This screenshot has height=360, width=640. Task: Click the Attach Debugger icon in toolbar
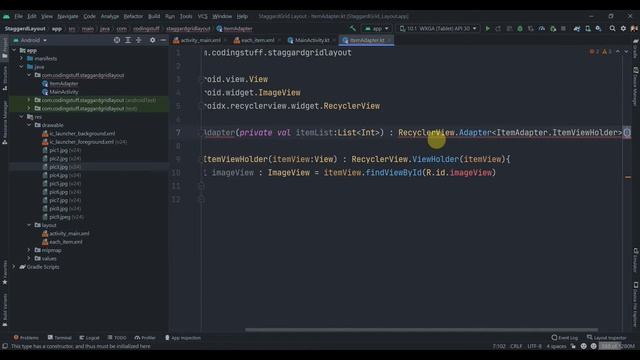[x=553, y=29]
